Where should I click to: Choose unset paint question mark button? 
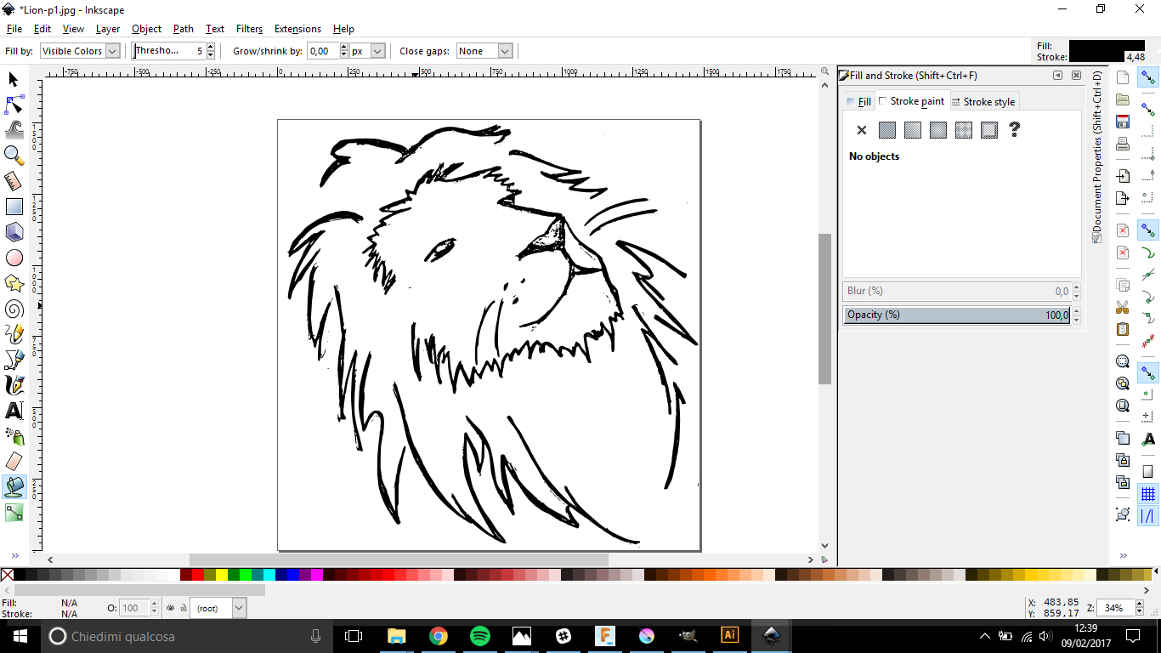coord(1014,130)
